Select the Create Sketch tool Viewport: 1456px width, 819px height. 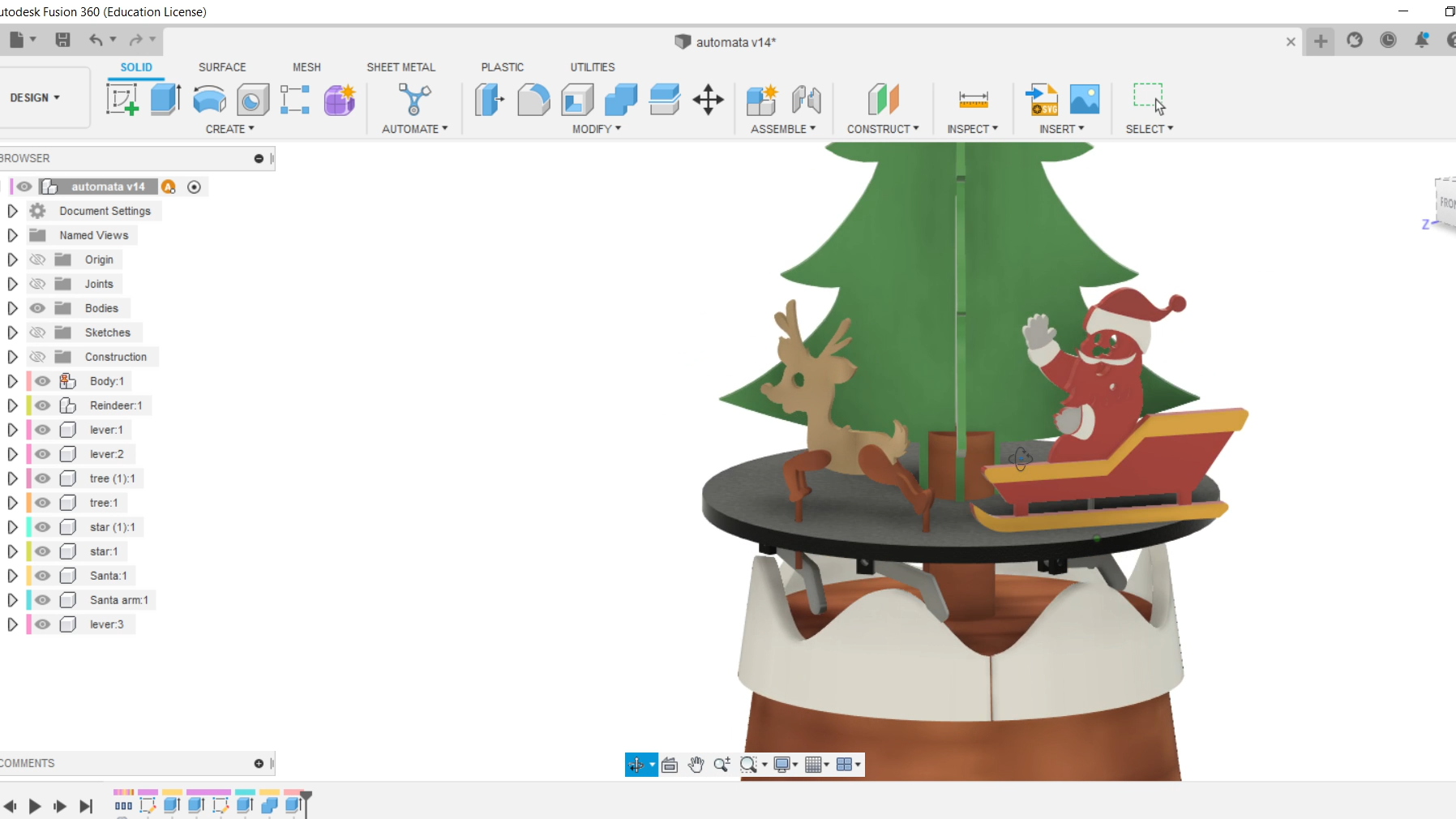(x=122, y=99)
